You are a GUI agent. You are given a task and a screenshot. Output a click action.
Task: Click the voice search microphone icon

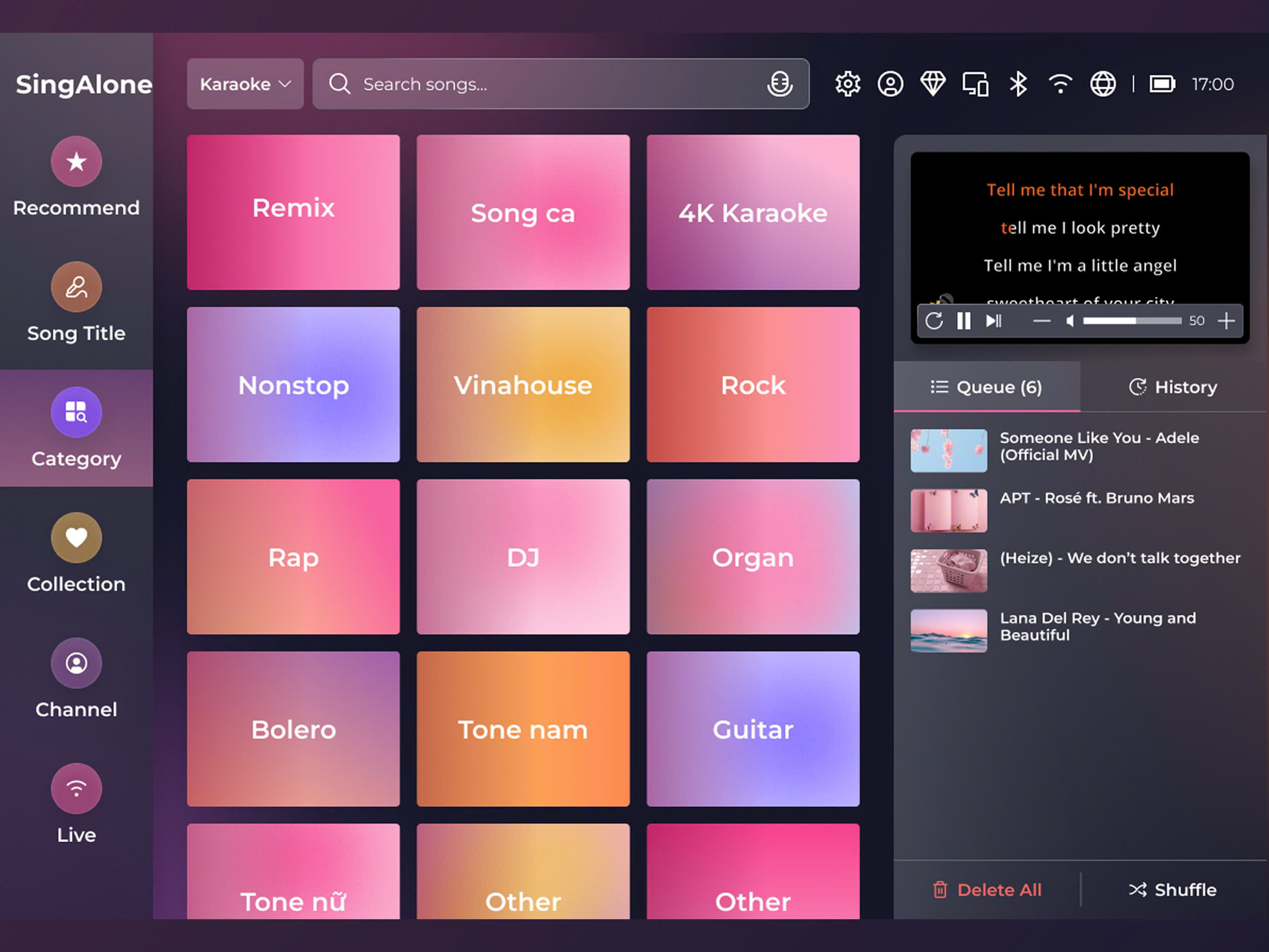779,84
